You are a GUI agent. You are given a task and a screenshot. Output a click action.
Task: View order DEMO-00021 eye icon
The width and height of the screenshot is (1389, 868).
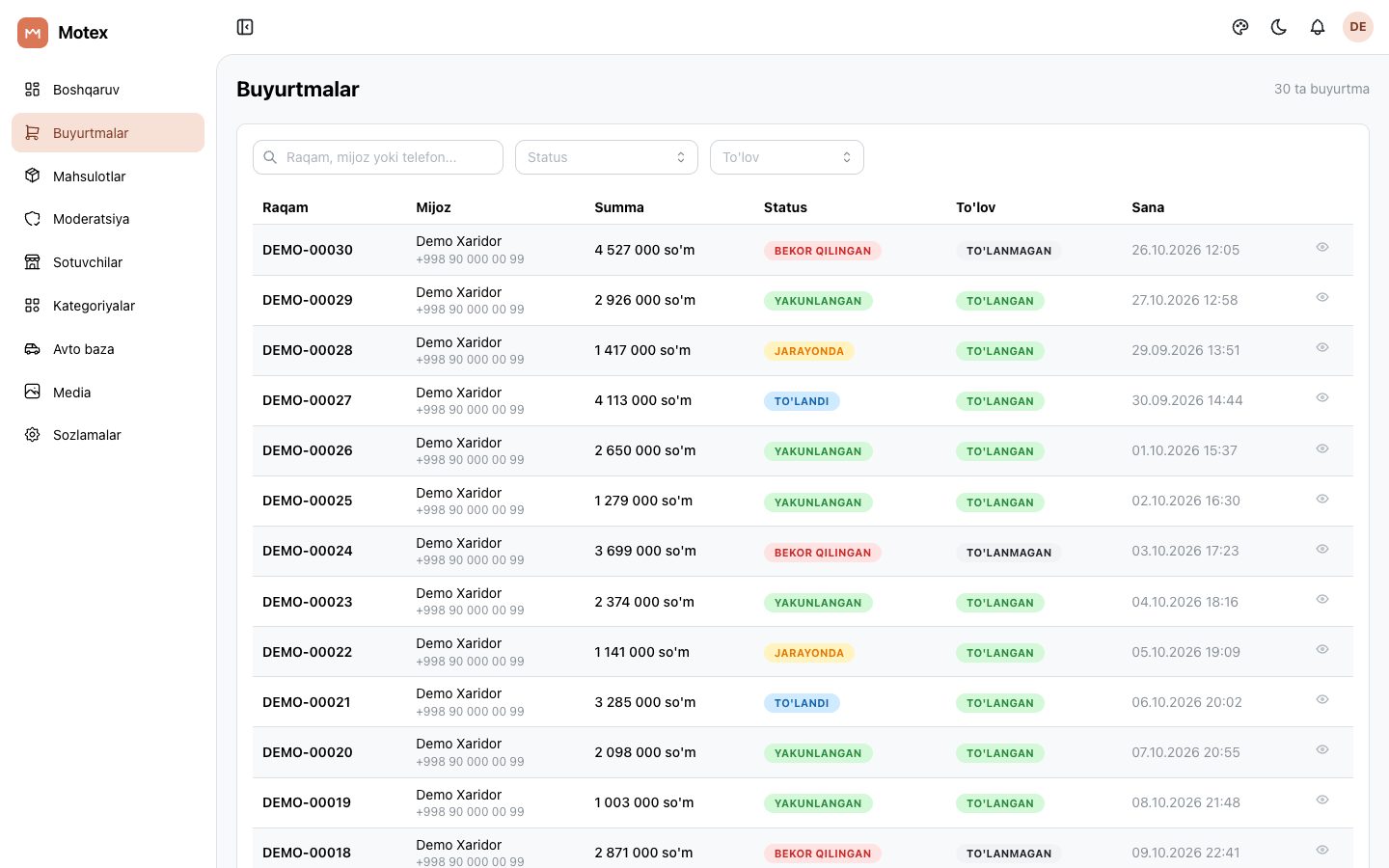click(1322, 700)
